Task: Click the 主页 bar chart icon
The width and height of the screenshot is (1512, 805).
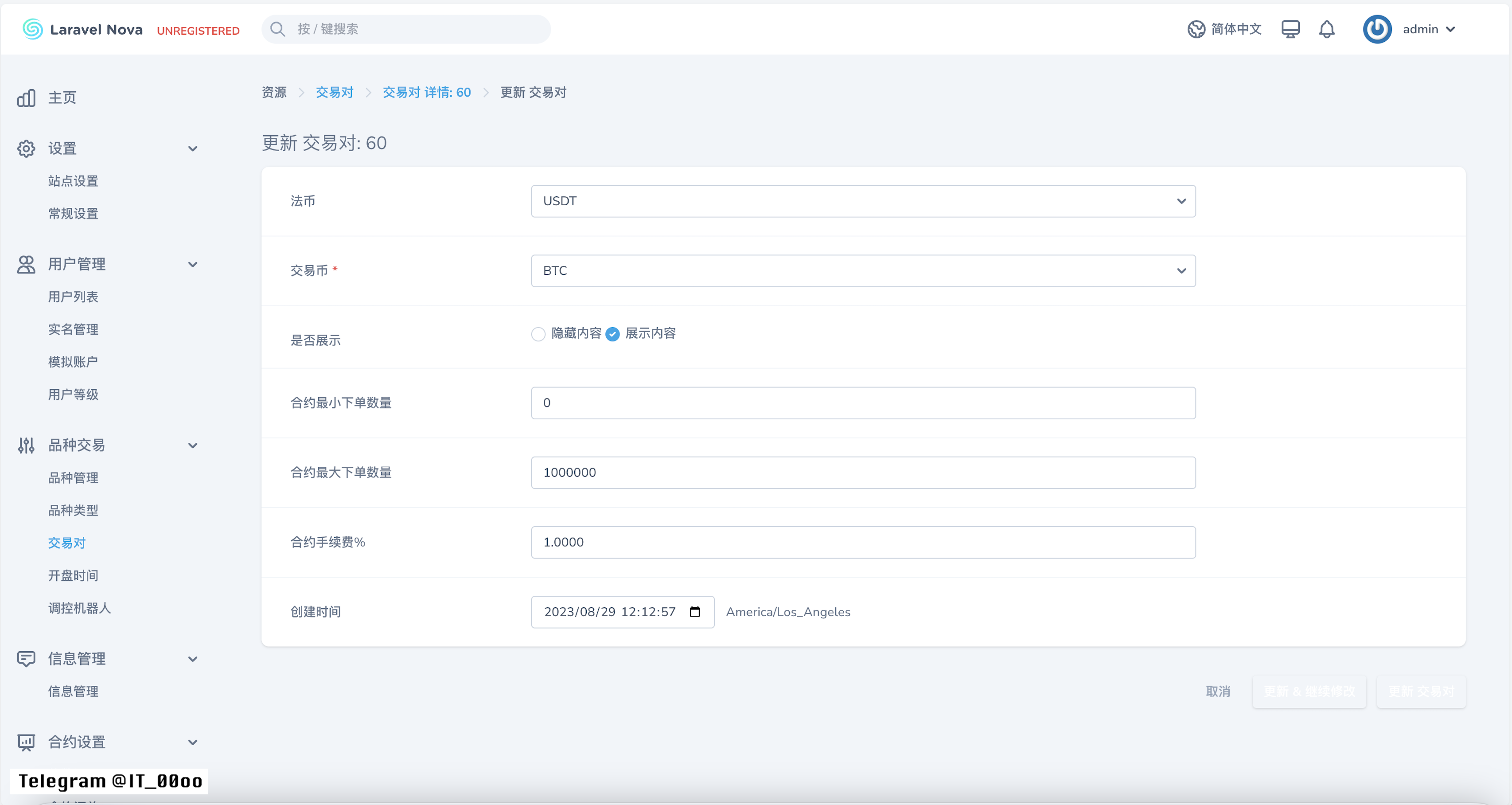Action: [x=26, y=98]
